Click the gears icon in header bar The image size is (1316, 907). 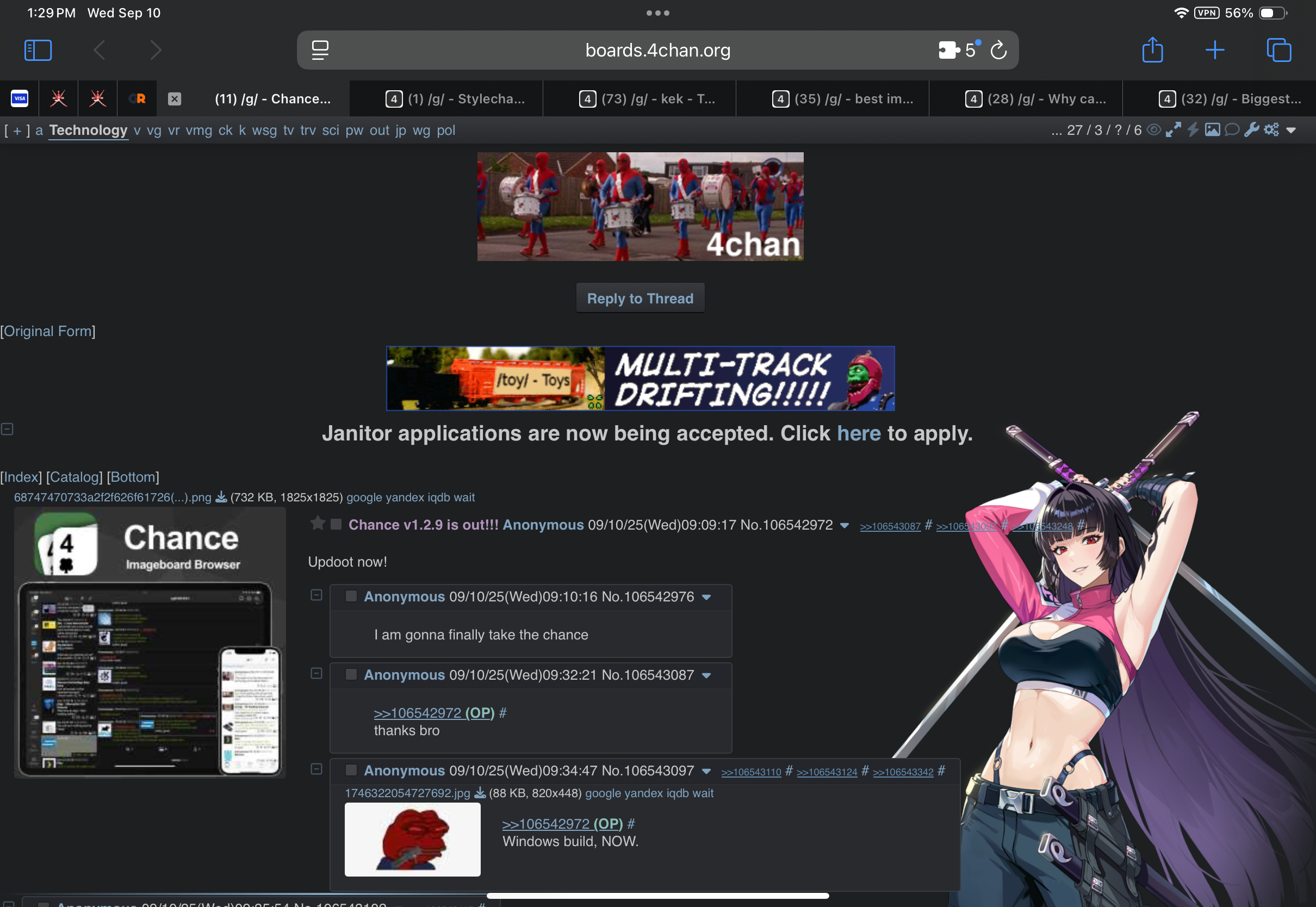pyautogui.click(x=1271, y=130)
